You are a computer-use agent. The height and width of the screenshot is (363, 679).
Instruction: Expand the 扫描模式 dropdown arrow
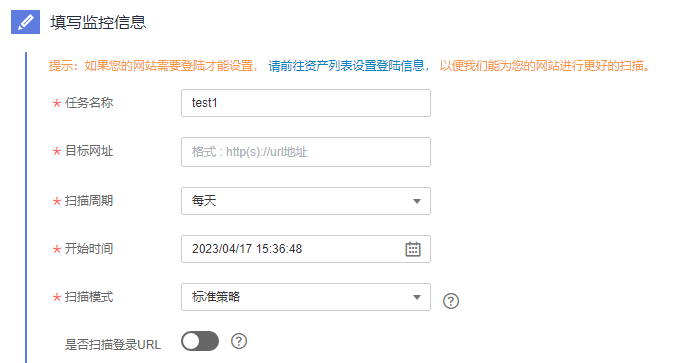pyautogui.click(x=417, y=297)
